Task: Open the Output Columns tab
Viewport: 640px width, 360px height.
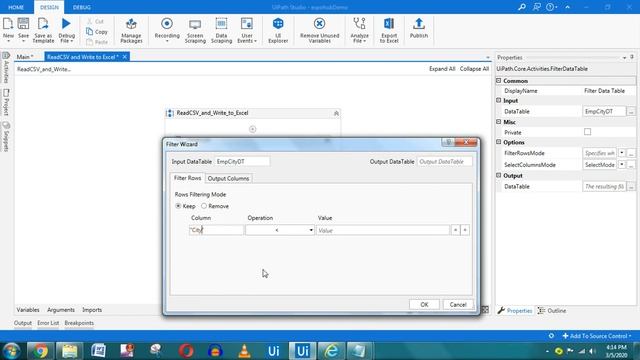Action: [228, 178]
